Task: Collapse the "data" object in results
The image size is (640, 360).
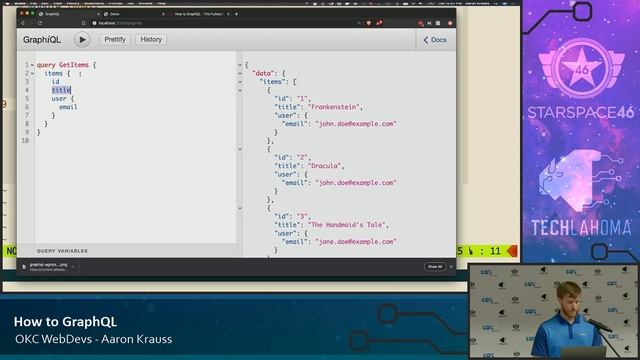Action: (240, 73)
